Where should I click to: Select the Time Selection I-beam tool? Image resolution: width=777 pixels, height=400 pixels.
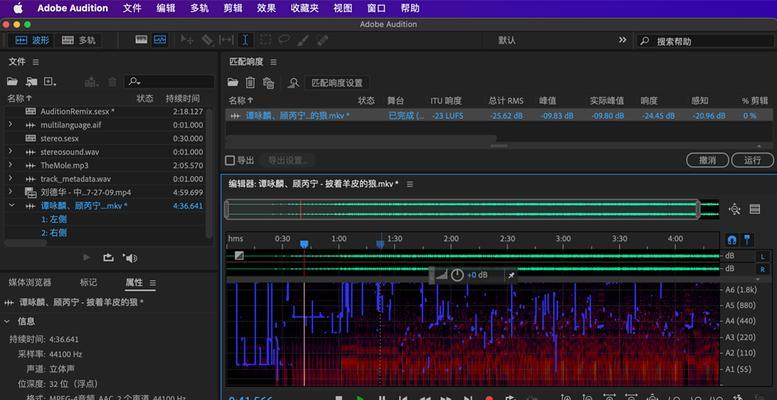pyautogui.click(x=245, y=41)
